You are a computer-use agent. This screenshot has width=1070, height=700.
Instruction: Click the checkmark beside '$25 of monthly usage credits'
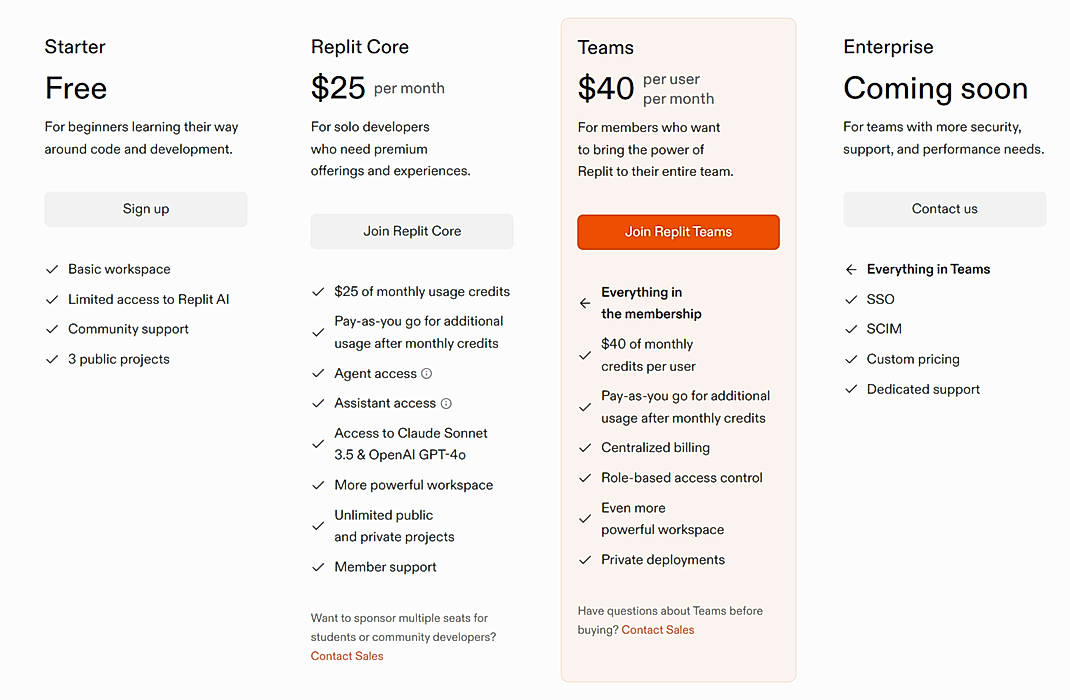318,291
